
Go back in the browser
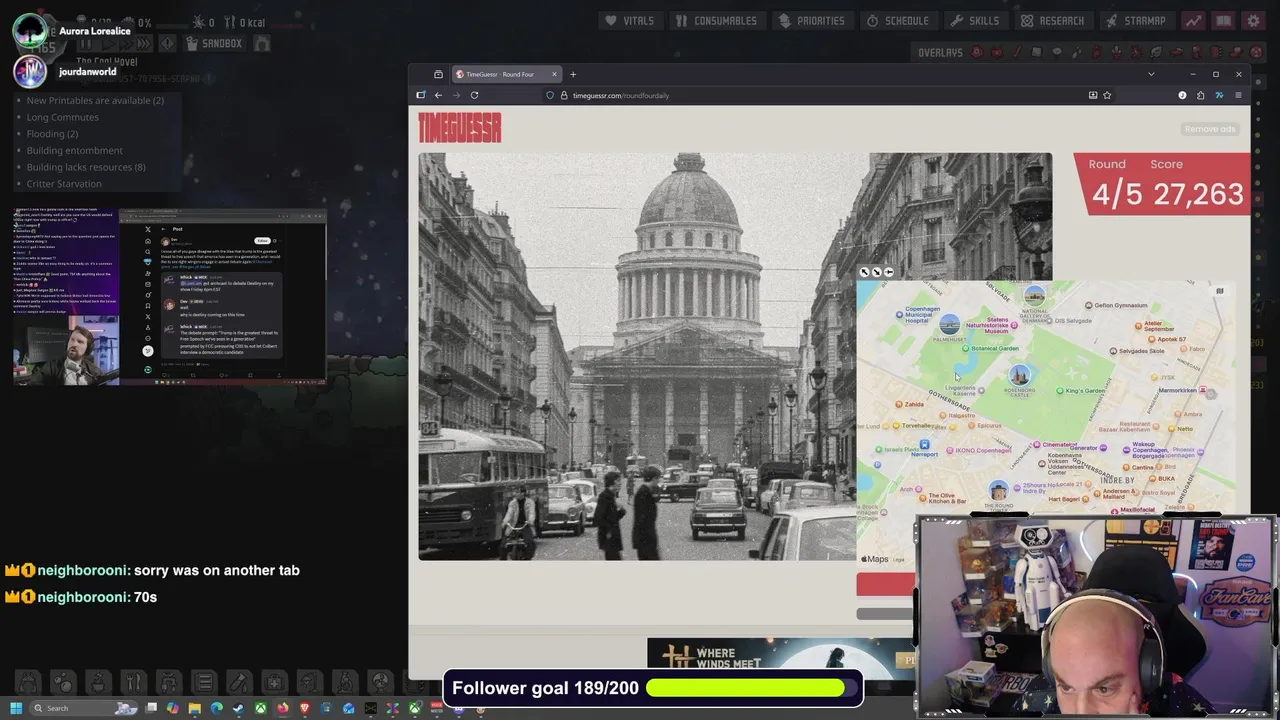[438, 95]
